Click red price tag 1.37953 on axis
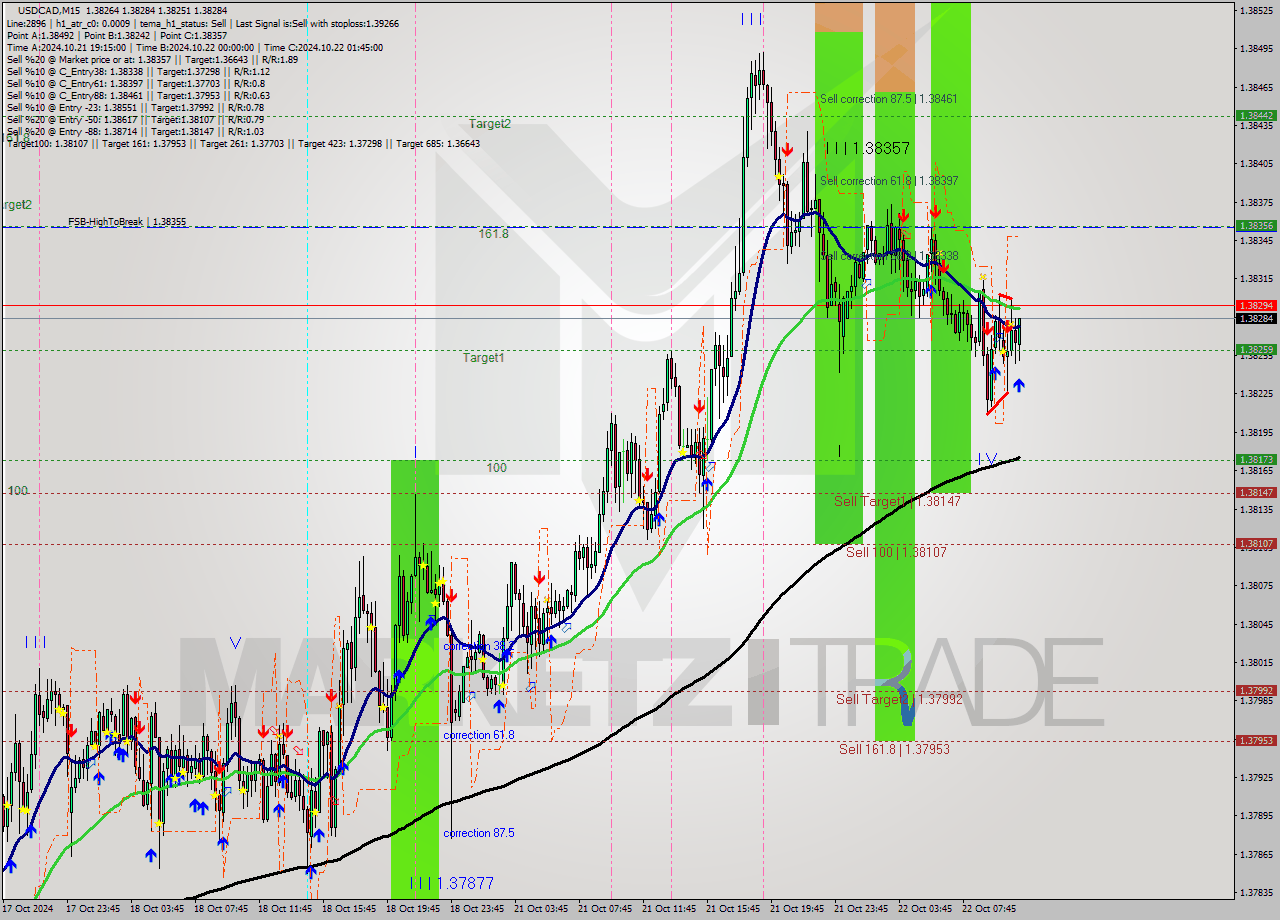The image size is (1280, 920). (1256, 740)
